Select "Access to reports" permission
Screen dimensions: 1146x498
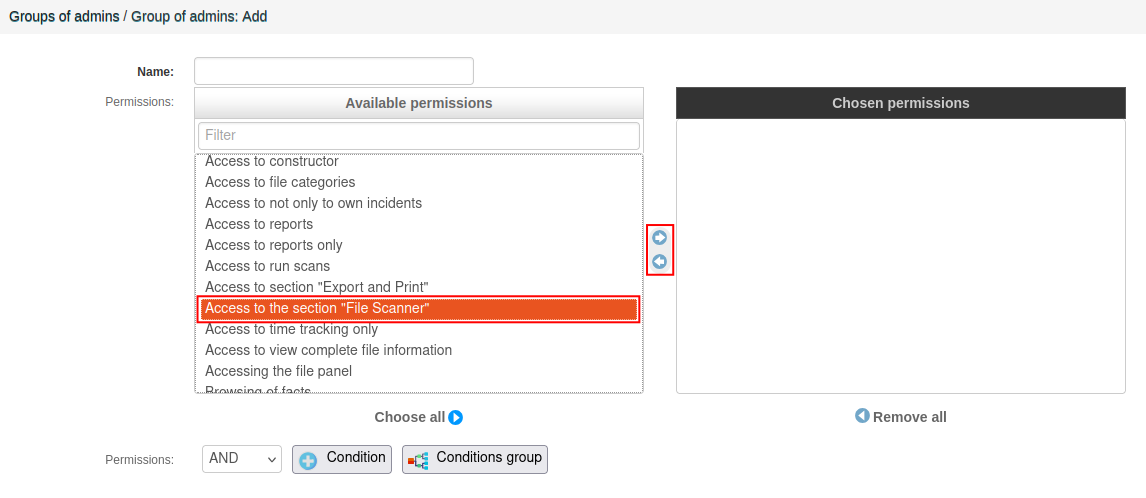coord(259,224)
